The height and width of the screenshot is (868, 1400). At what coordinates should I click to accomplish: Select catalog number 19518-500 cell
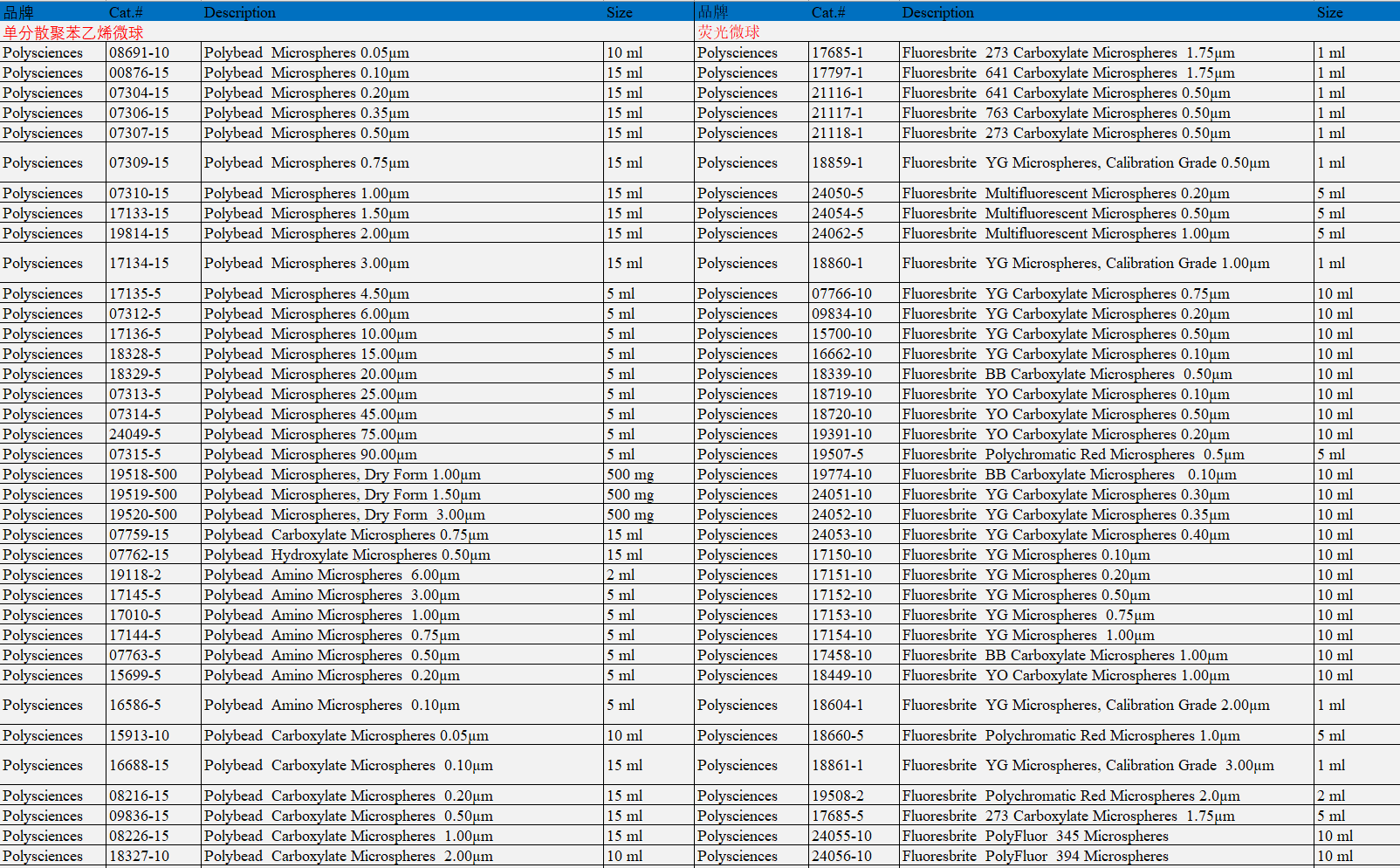click(x=143, y=474)
